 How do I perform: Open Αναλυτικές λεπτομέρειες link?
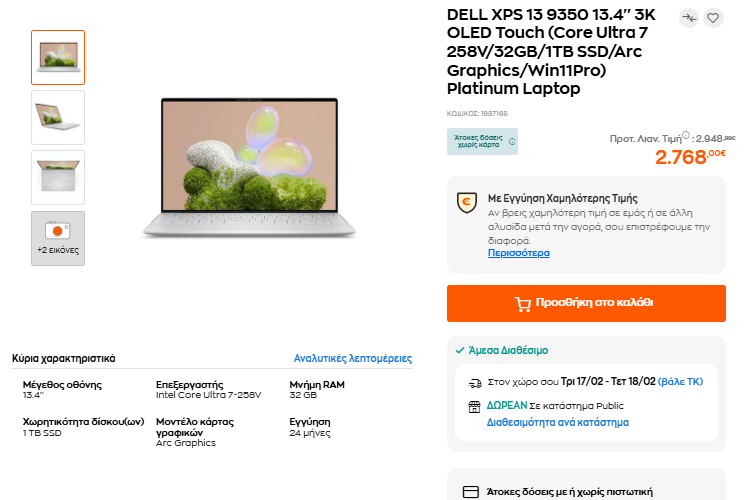point(352,358)
